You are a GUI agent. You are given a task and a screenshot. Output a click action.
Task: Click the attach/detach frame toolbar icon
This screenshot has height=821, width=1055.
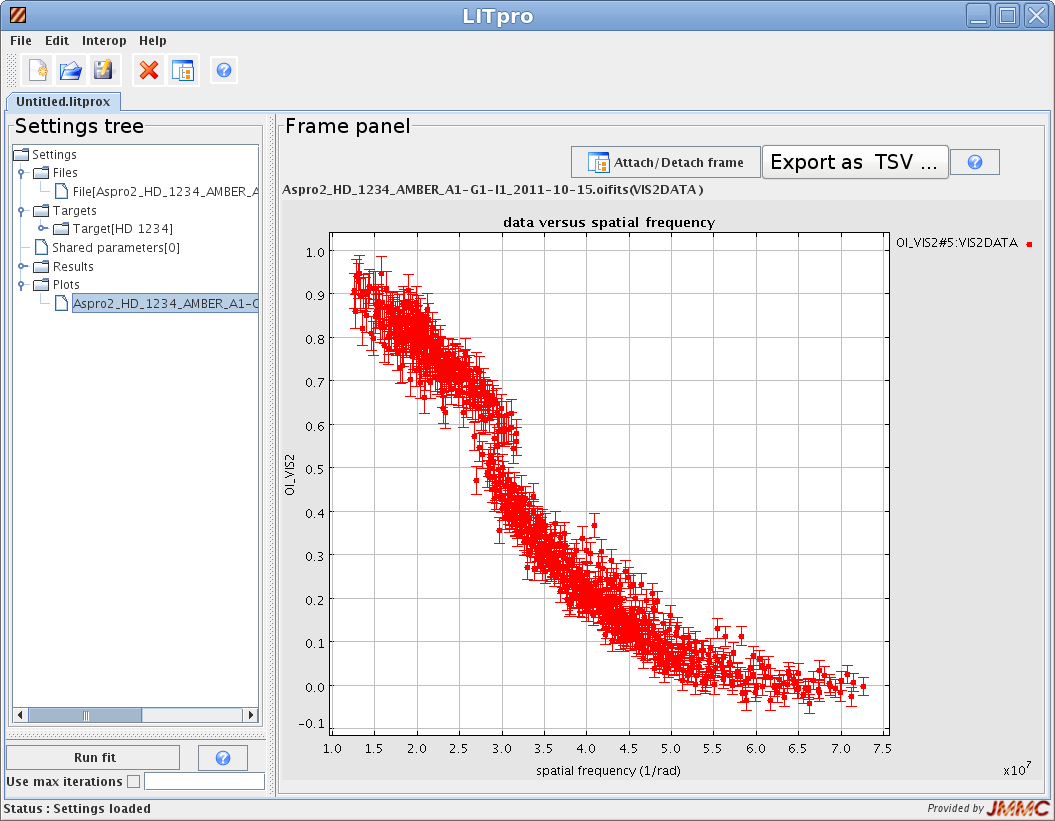coord(182,70)
